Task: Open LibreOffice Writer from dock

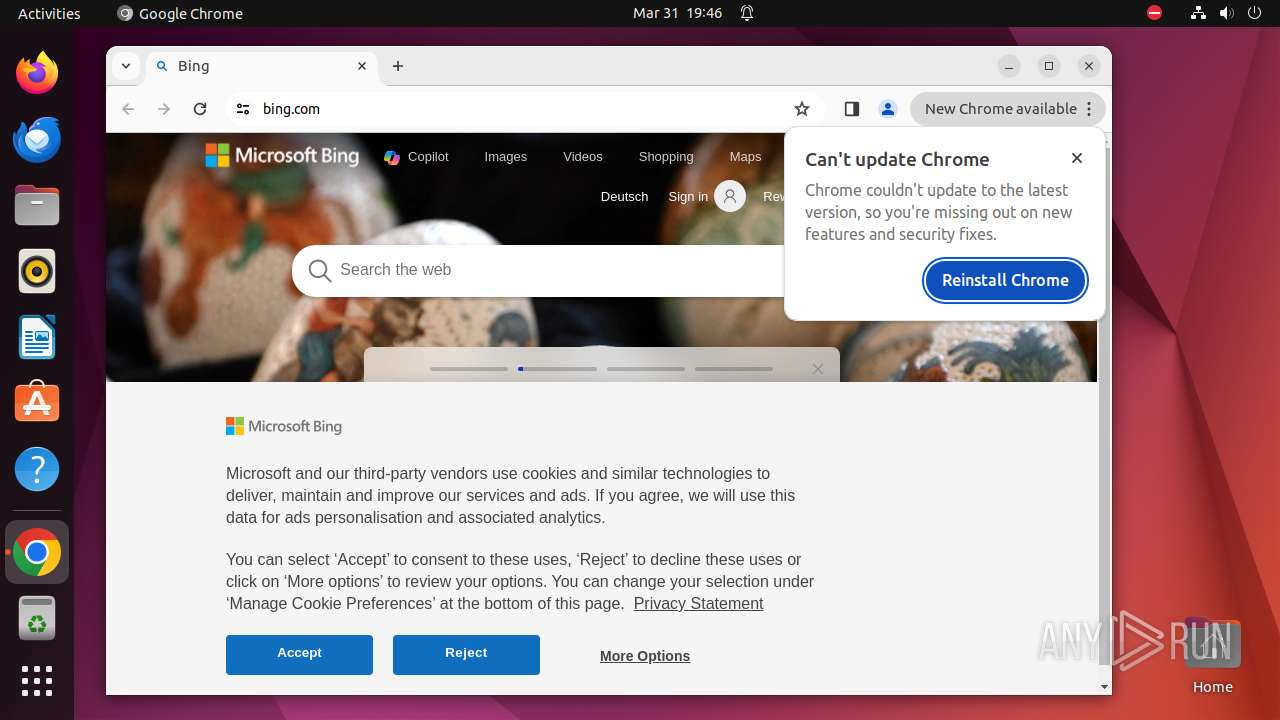Action: click(37, 337)
